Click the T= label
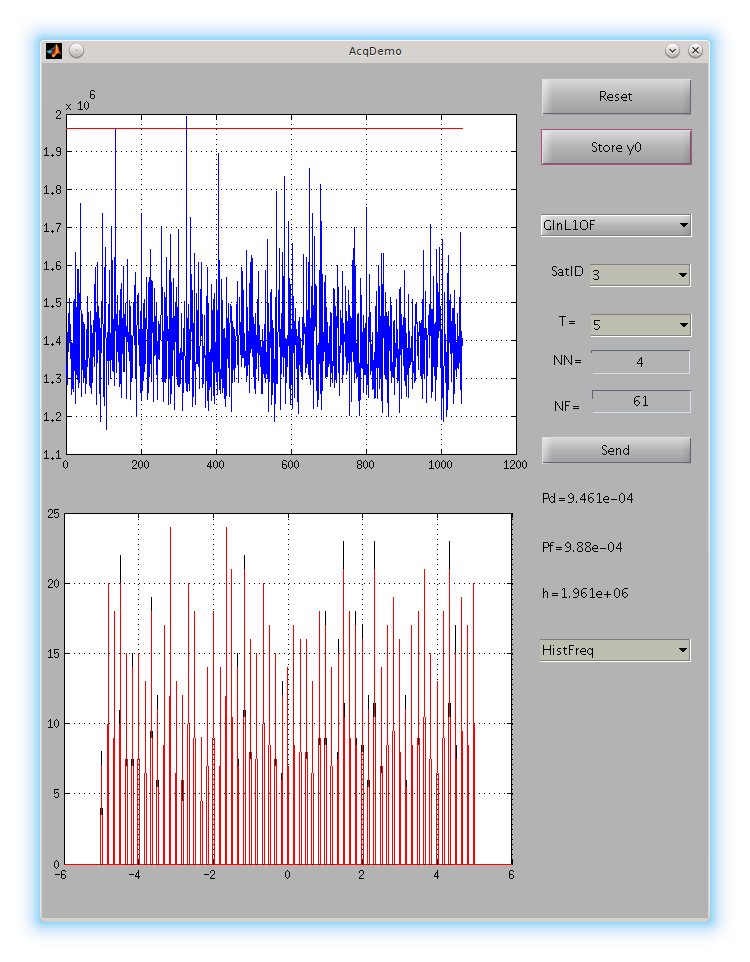Viewport: 750px width, 962px height. 566,321
